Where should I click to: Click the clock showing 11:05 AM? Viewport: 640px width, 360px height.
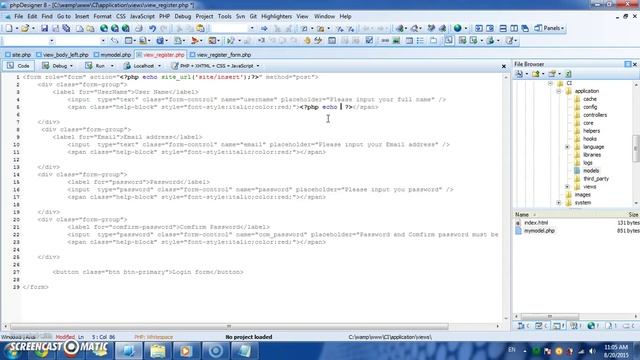[x=616, y=347]
